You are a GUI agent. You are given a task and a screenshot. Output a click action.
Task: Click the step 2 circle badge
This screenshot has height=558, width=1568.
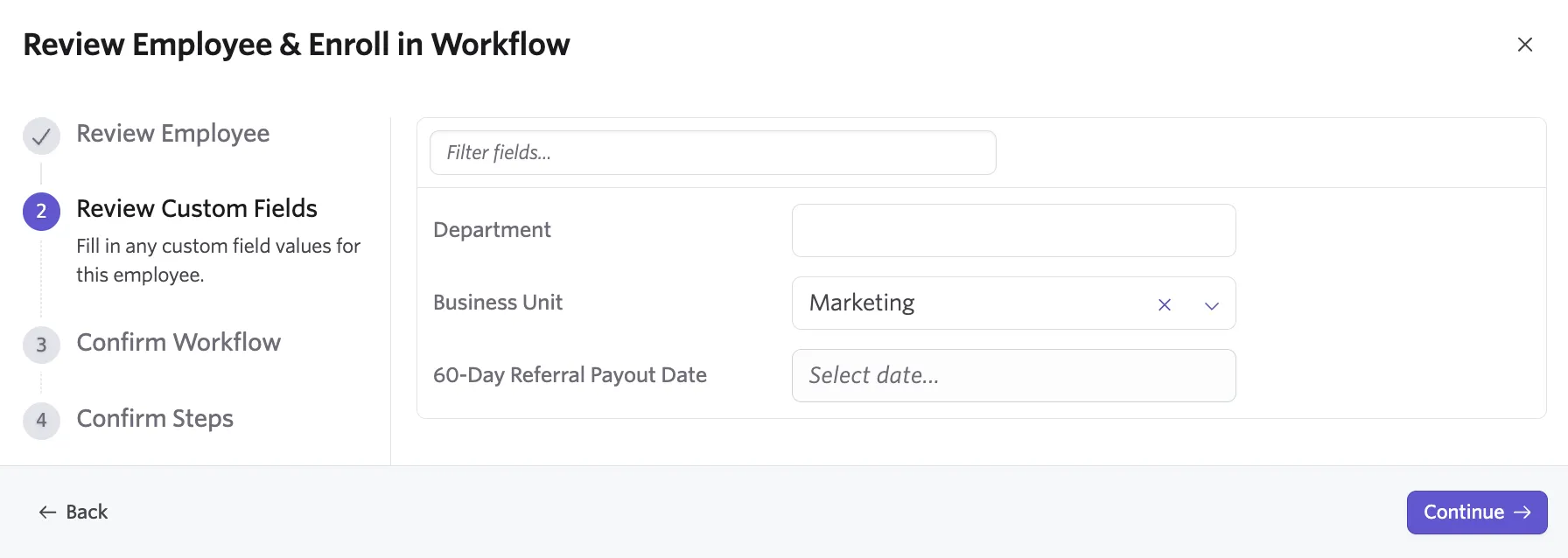41,212
